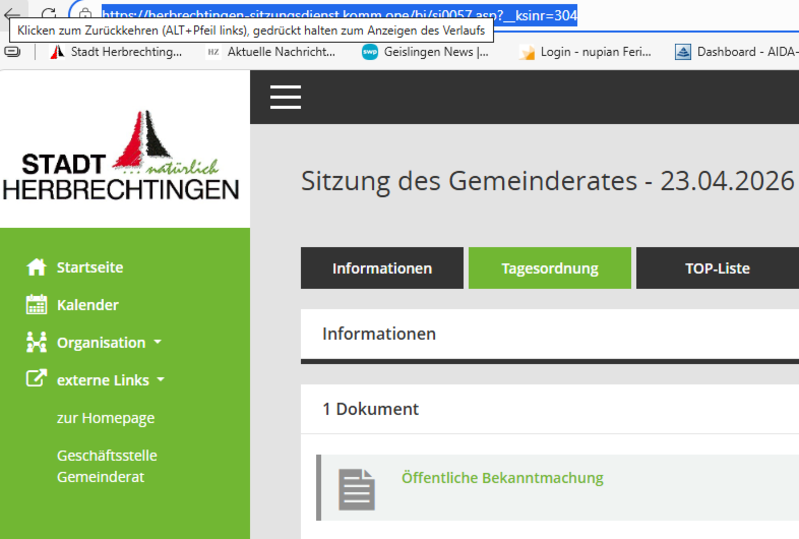This screenshot has height=539, width=799.
Task: Open the TOP-Liste tab
Action: (717, 268)
